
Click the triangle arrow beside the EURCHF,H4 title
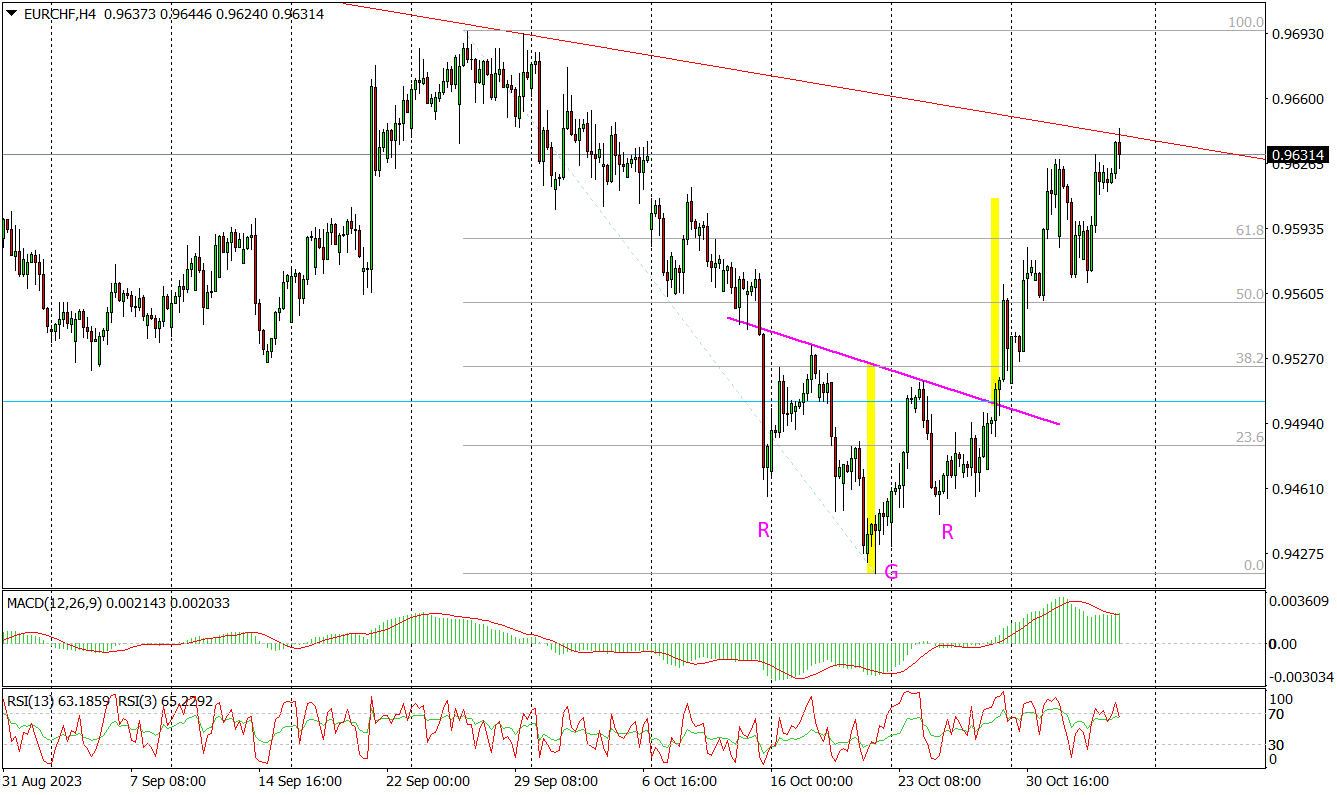[11, 15]
